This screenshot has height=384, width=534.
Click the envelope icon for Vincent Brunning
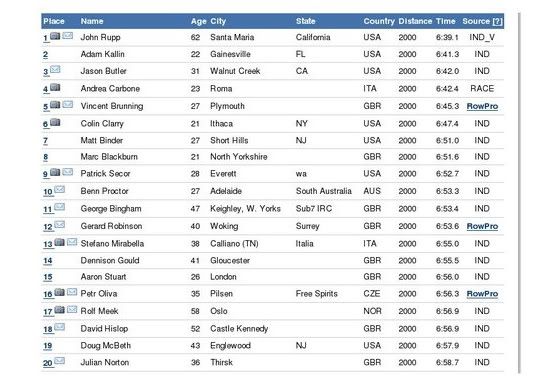(x=68, y=105)
